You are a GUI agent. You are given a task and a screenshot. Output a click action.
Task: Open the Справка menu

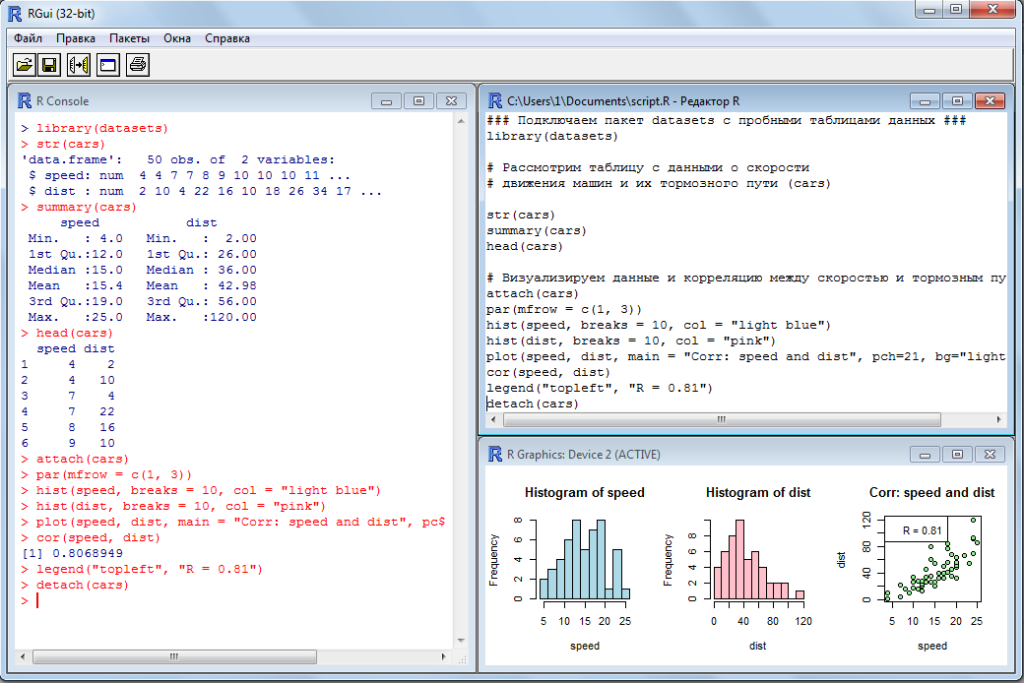pyautogui.click(x=227, y=38)
